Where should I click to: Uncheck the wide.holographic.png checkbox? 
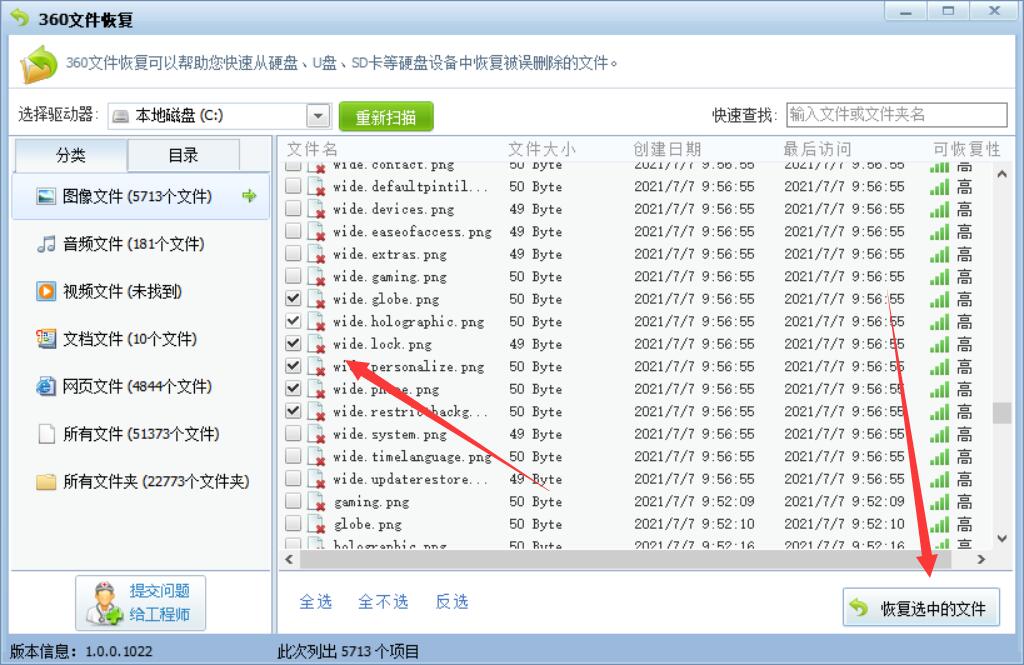coord(293,321)
